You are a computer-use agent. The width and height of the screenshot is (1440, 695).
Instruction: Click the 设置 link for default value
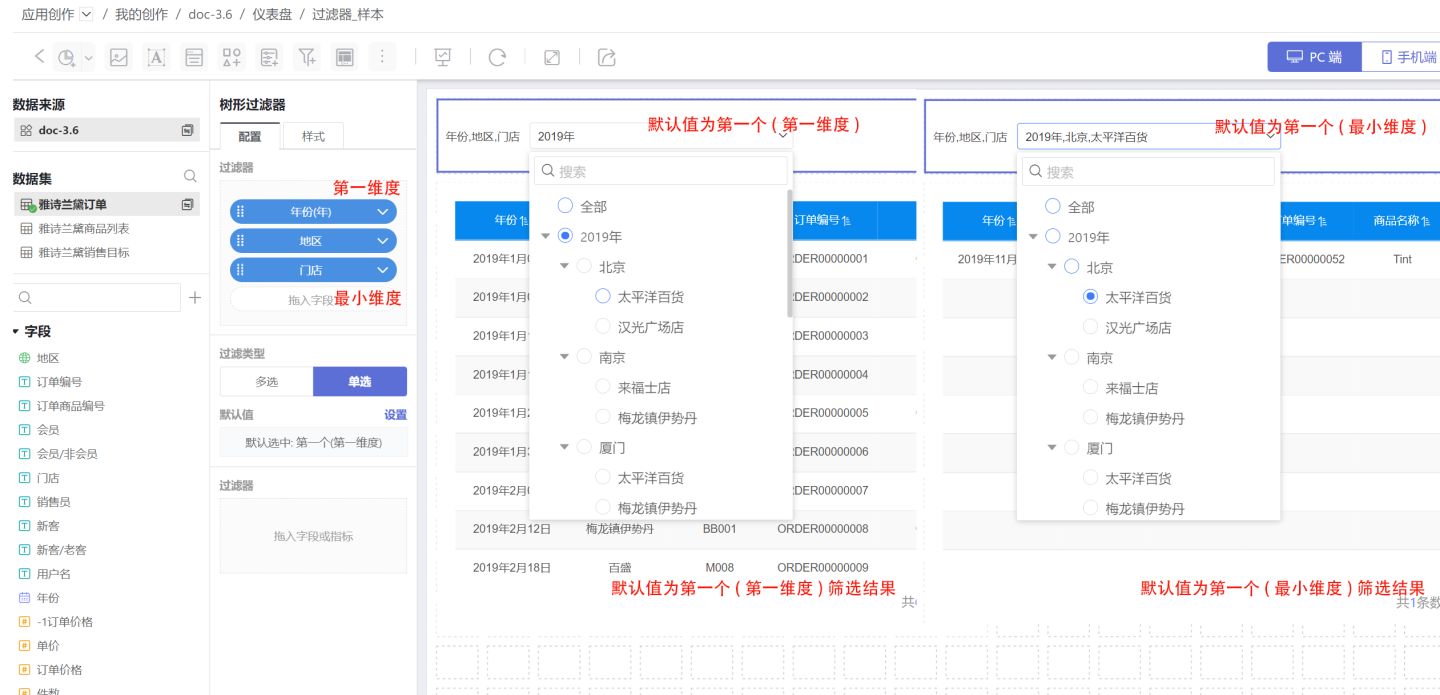[x=395, y=414]
